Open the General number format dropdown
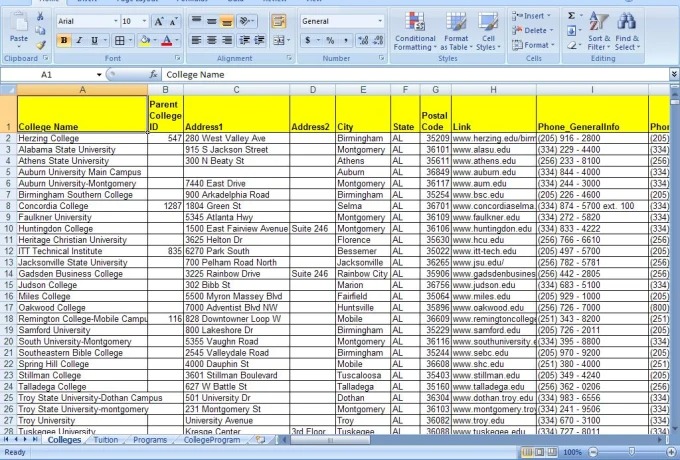680x460 pixels. tap(379, 21)
